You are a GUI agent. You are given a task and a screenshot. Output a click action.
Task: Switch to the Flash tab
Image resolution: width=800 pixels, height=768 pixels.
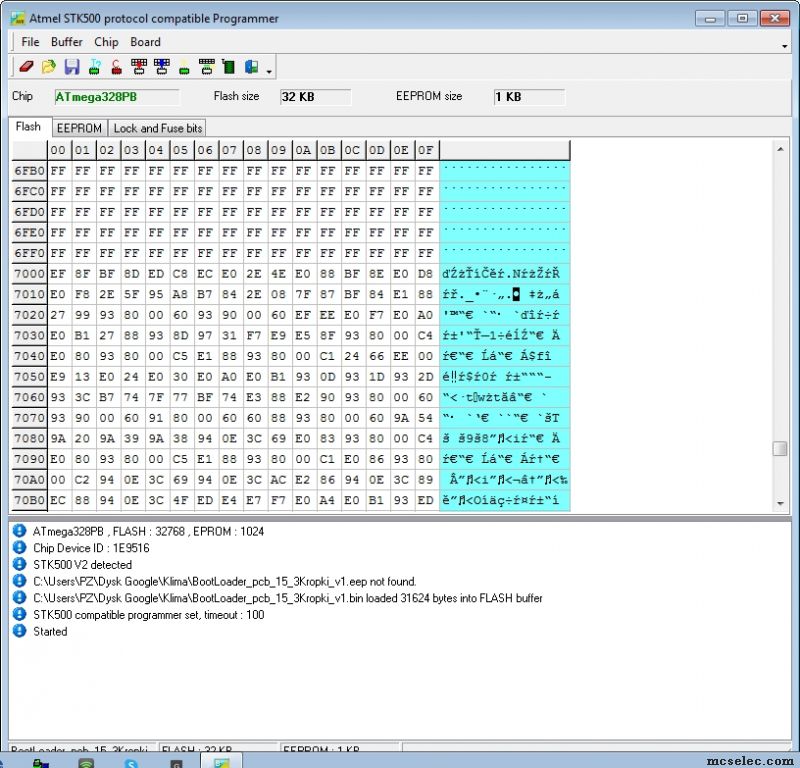pyautogui.click(x=28, y=127)
